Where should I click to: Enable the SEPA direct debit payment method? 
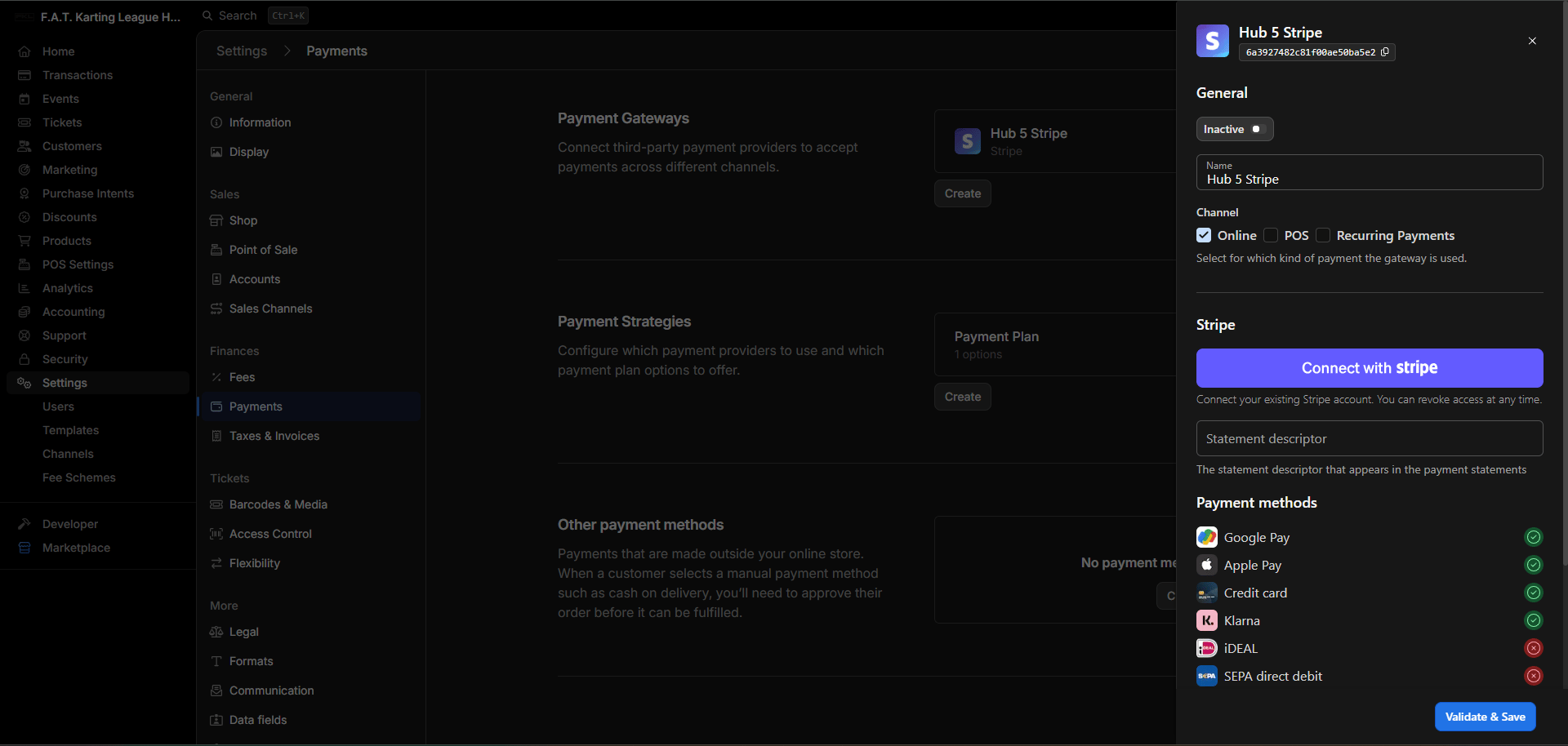coord(1534,676)
